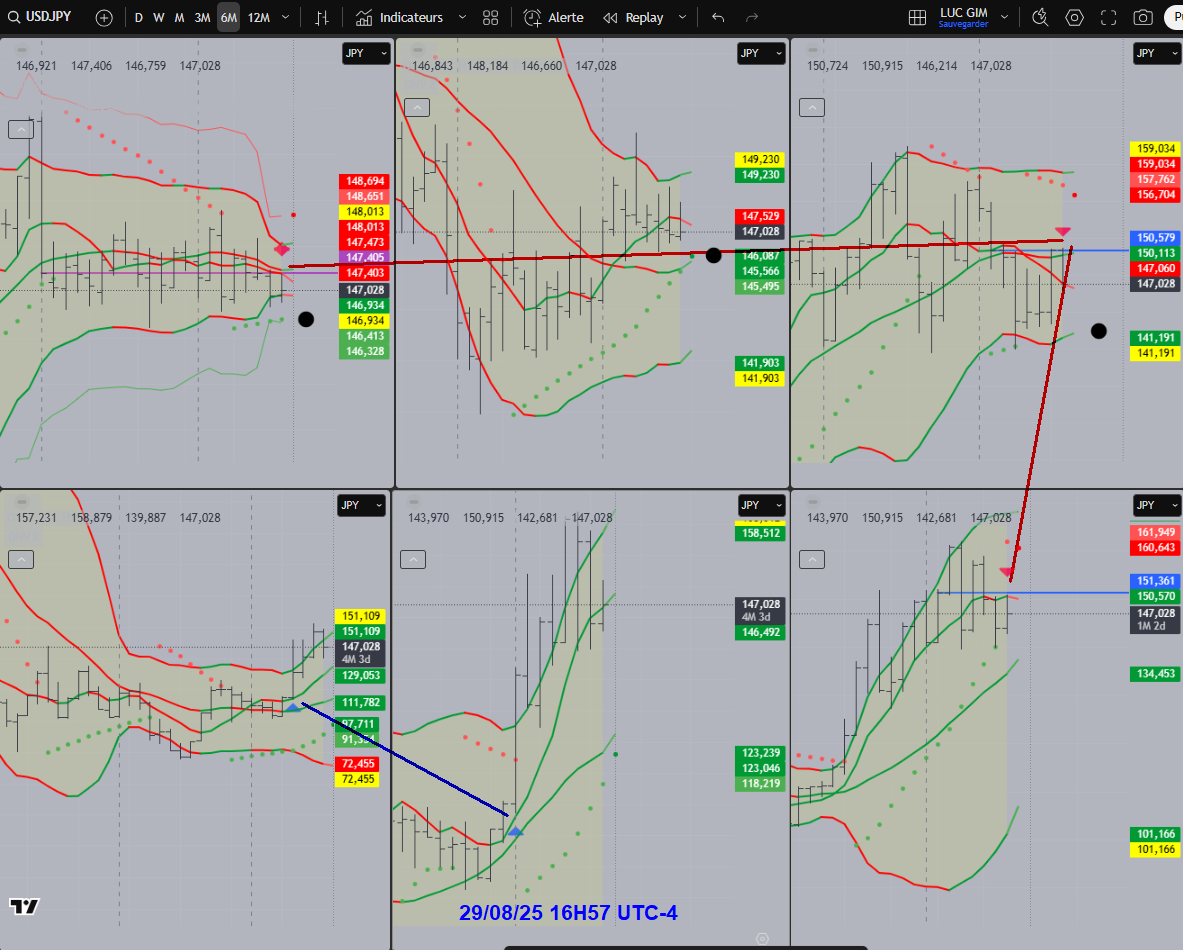
Task: Undo the last chart action
Action: click(x=718, y=17)
